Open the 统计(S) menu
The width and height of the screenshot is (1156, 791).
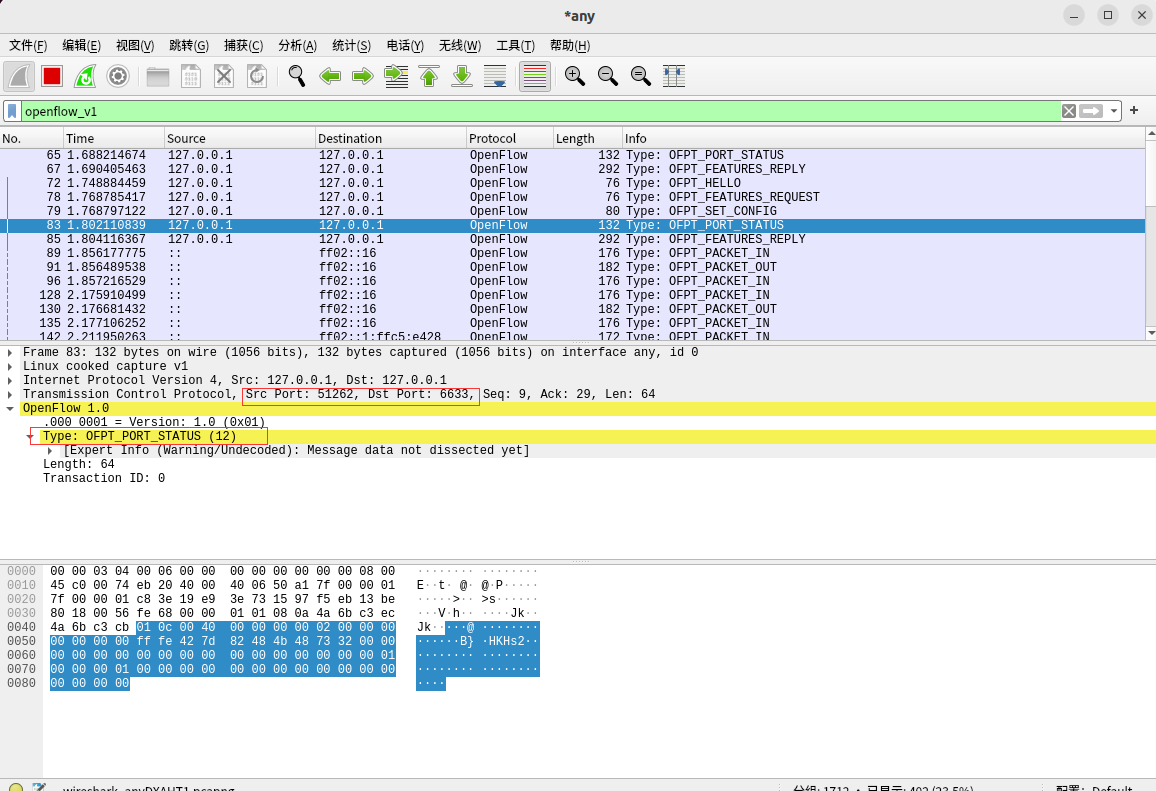(352, 46)
